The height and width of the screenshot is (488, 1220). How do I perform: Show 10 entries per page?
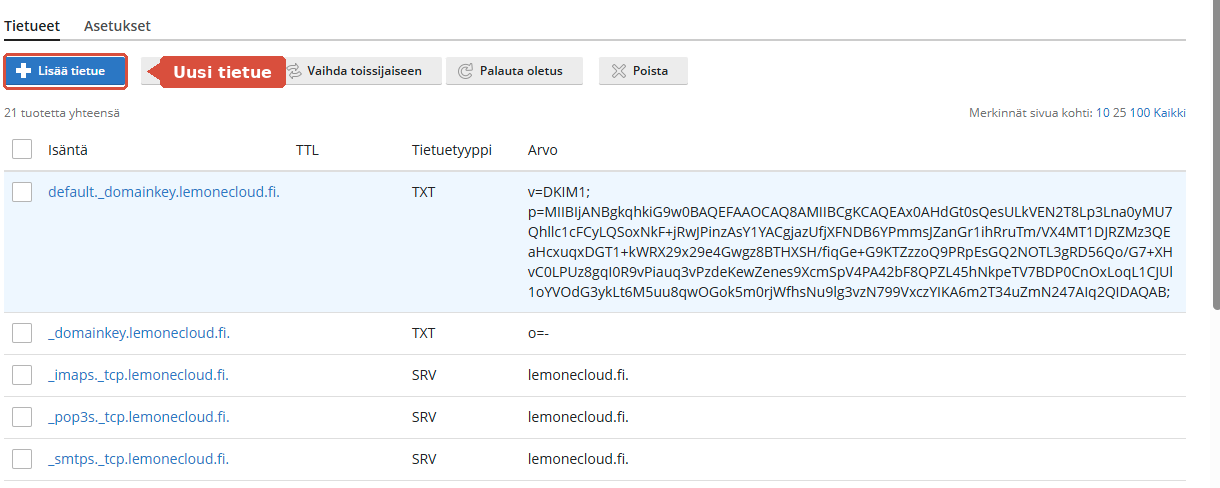[x=1102, y=113]
